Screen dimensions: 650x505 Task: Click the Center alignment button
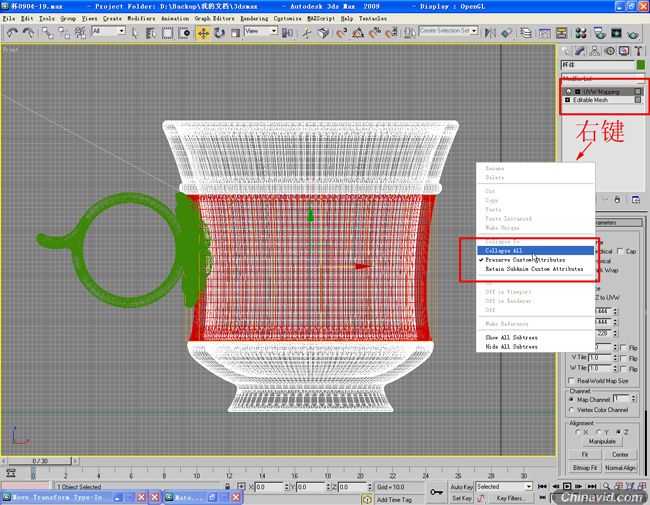click(620, 454)
